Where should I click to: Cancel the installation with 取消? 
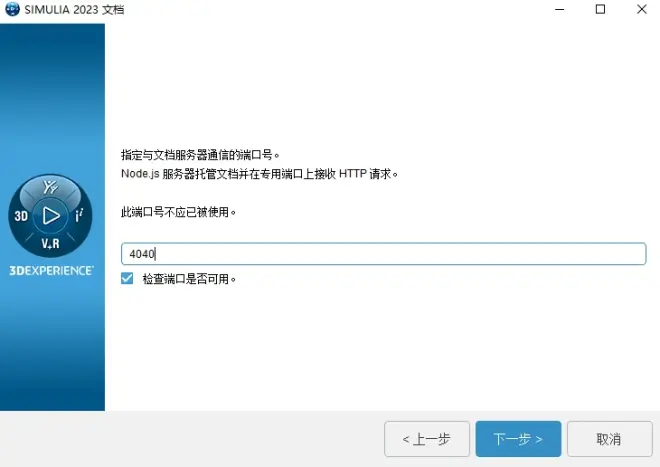tap(609, 439)
